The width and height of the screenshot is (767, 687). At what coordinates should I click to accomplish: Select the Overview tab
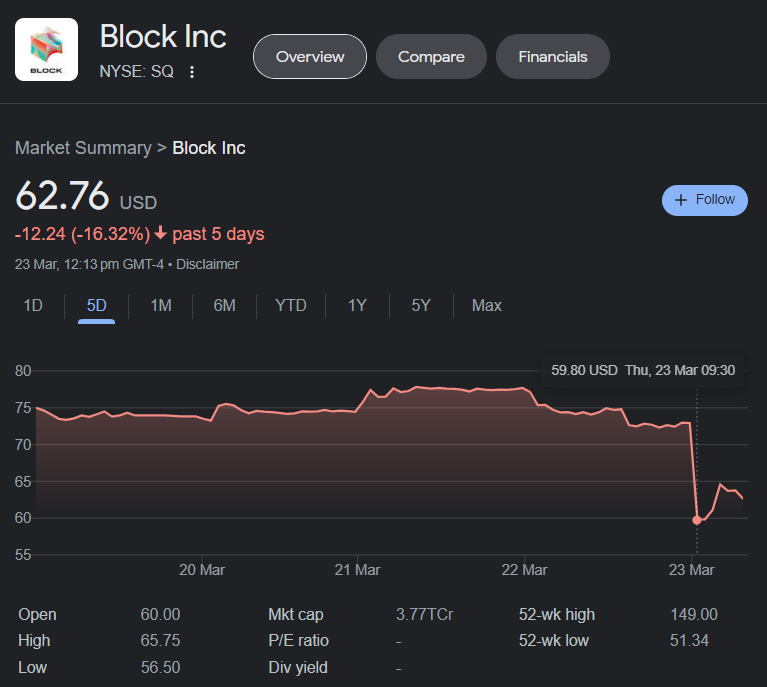coord(310,57)
